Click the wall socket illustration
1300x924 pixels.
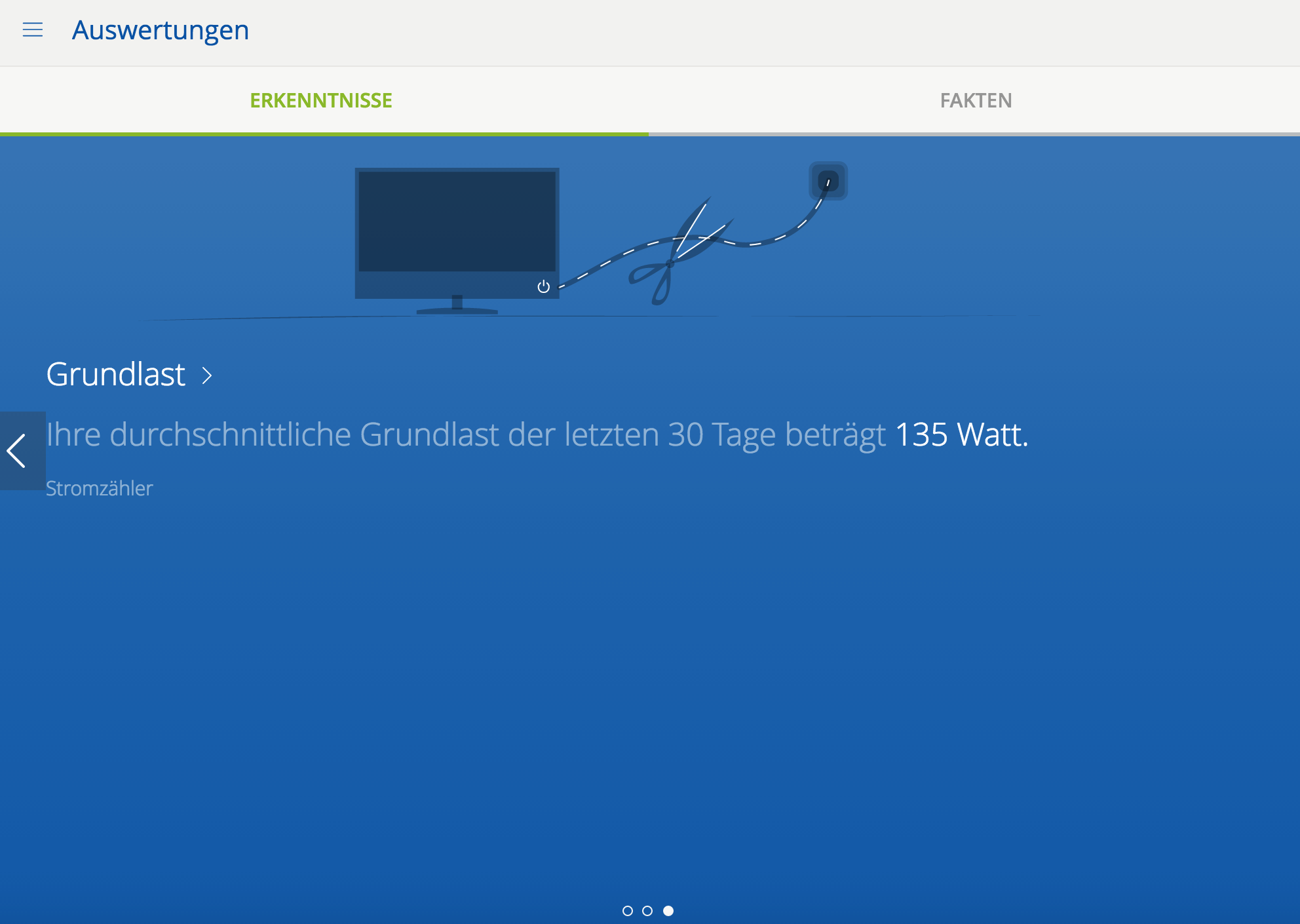(x=828, y=181)
